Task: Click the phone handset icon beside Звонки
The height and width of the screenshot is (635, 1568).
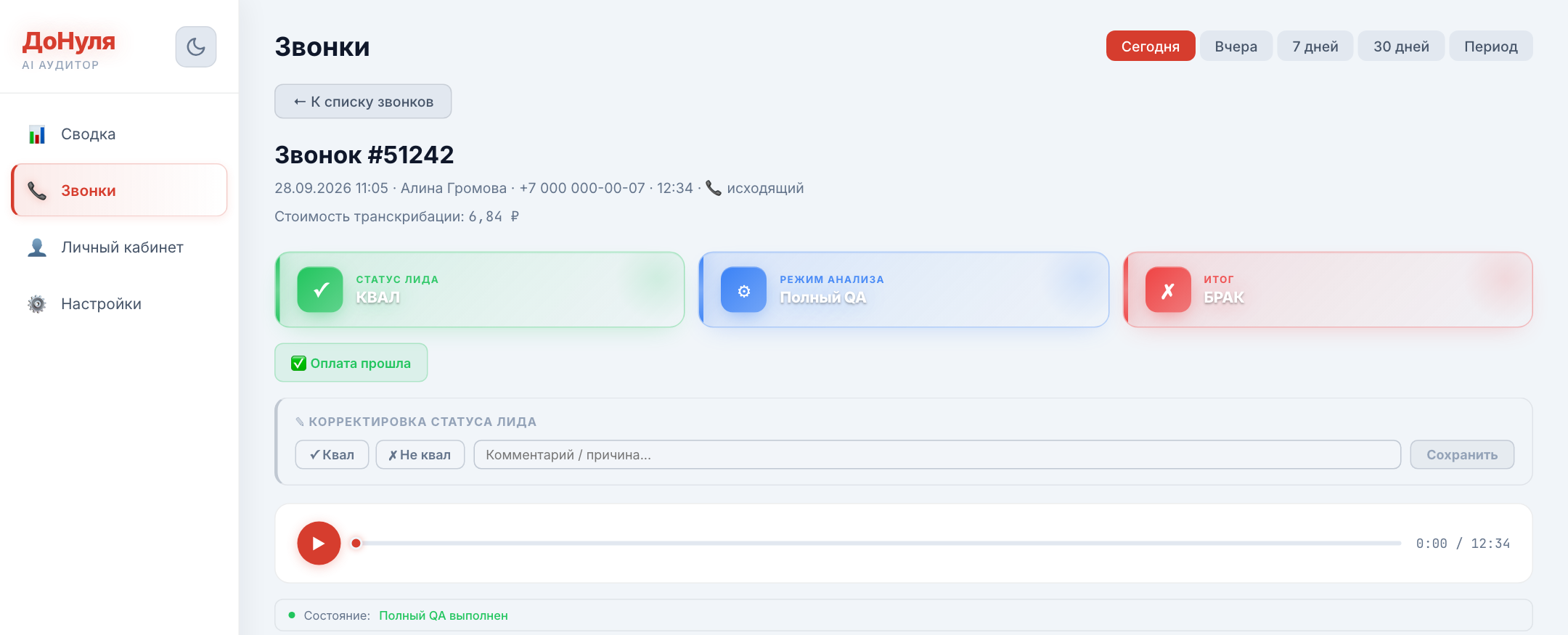Action: click(x=37, y=191)
